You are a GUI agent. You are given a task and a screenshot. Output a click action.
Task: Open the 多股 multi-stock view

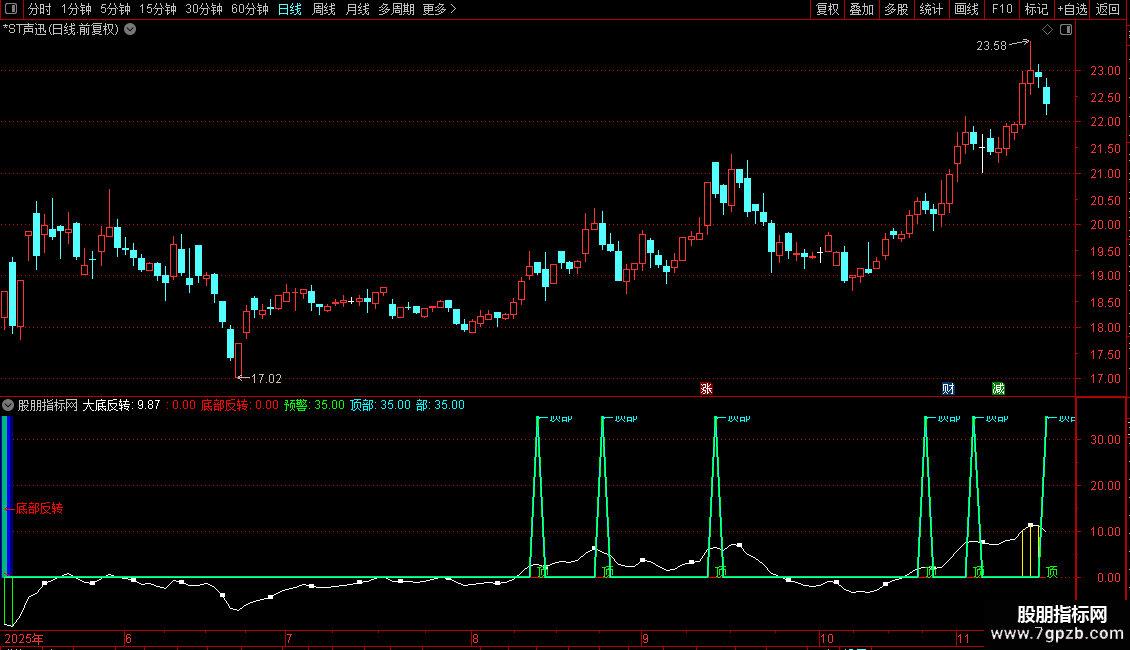pyautogui.click(x=896, y=9)
